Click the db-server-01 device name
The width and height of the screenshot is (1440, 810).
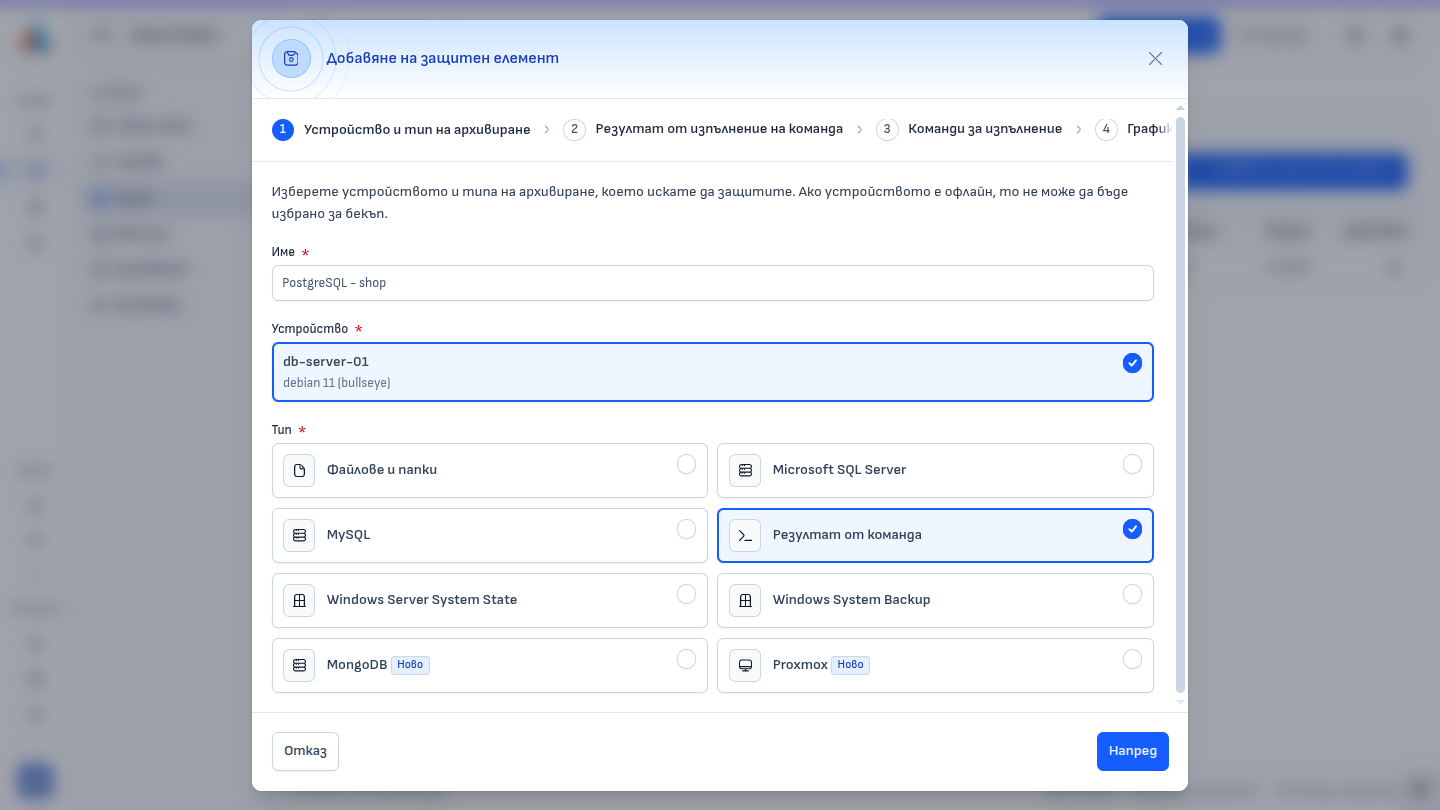(326, 362)
